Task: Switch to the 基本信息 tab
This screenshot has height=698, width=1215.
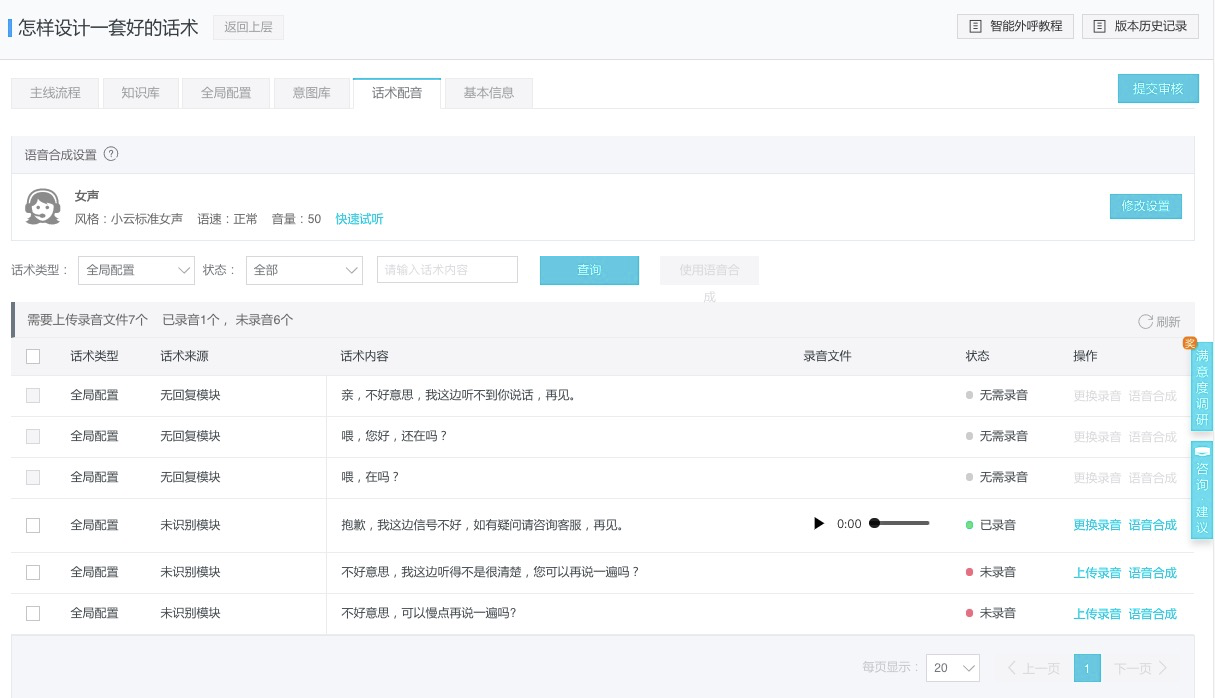Action: [489, 93]
